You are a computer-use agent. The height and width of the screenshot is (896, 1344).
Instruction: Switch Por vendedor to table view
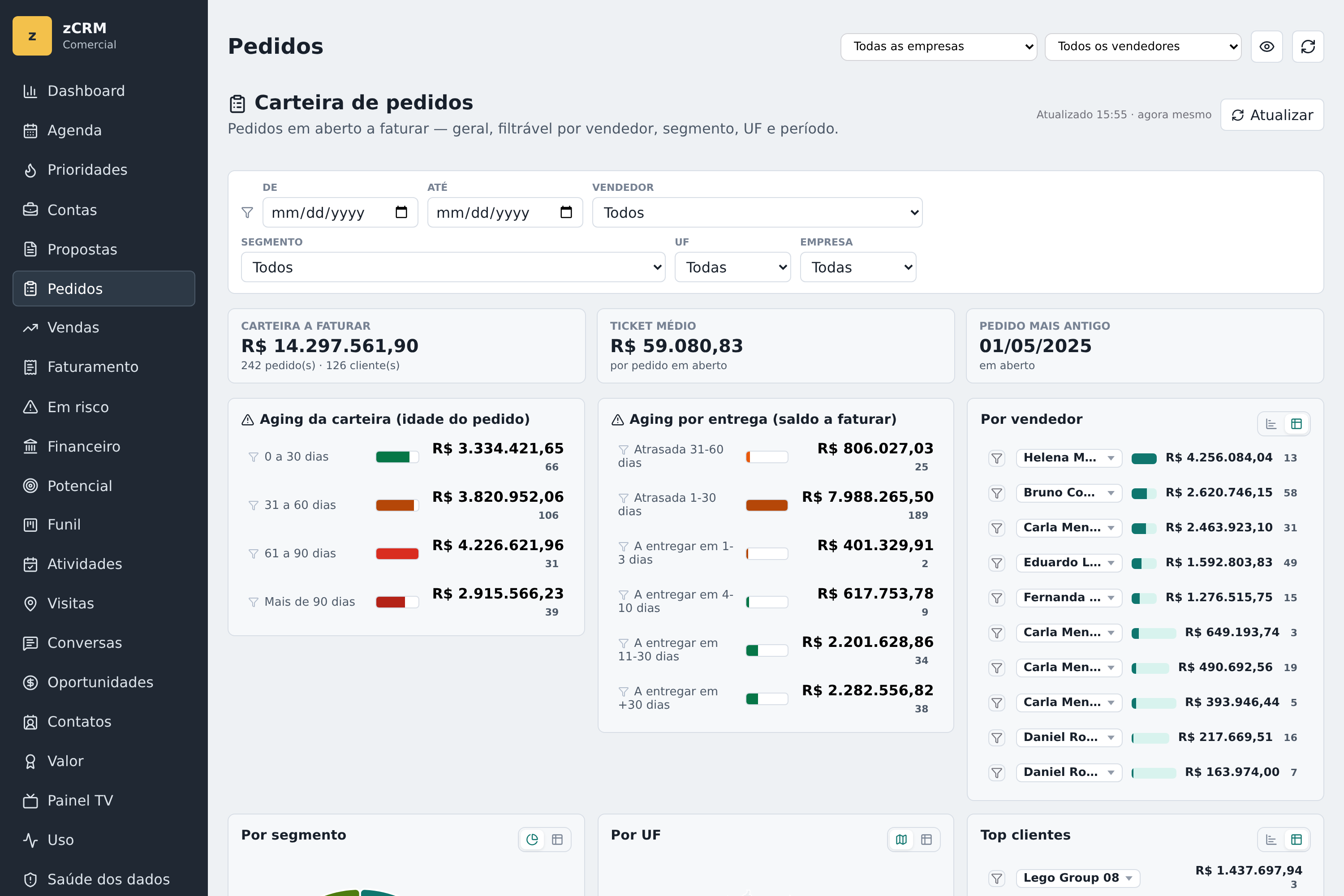(1296, 423)
